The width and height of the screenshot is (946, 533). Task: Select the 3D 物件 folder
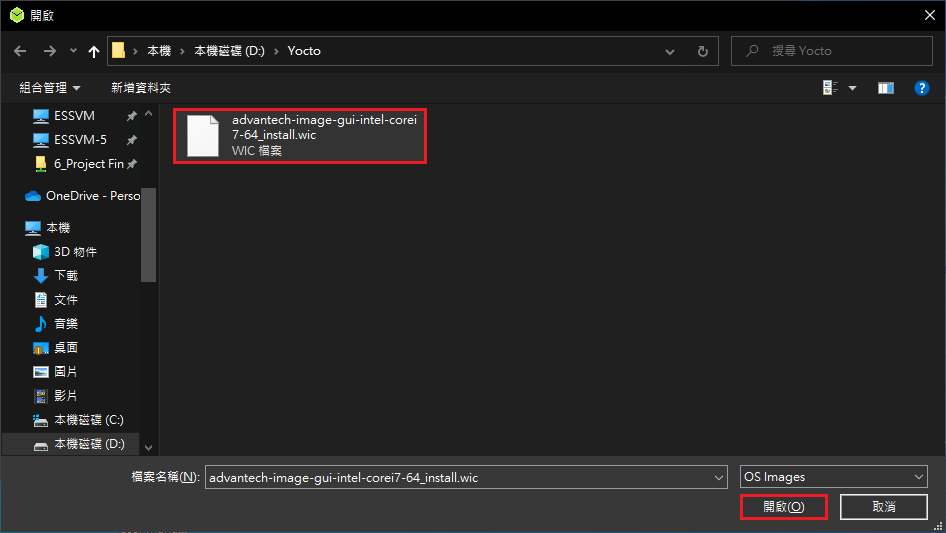(75, 252)
